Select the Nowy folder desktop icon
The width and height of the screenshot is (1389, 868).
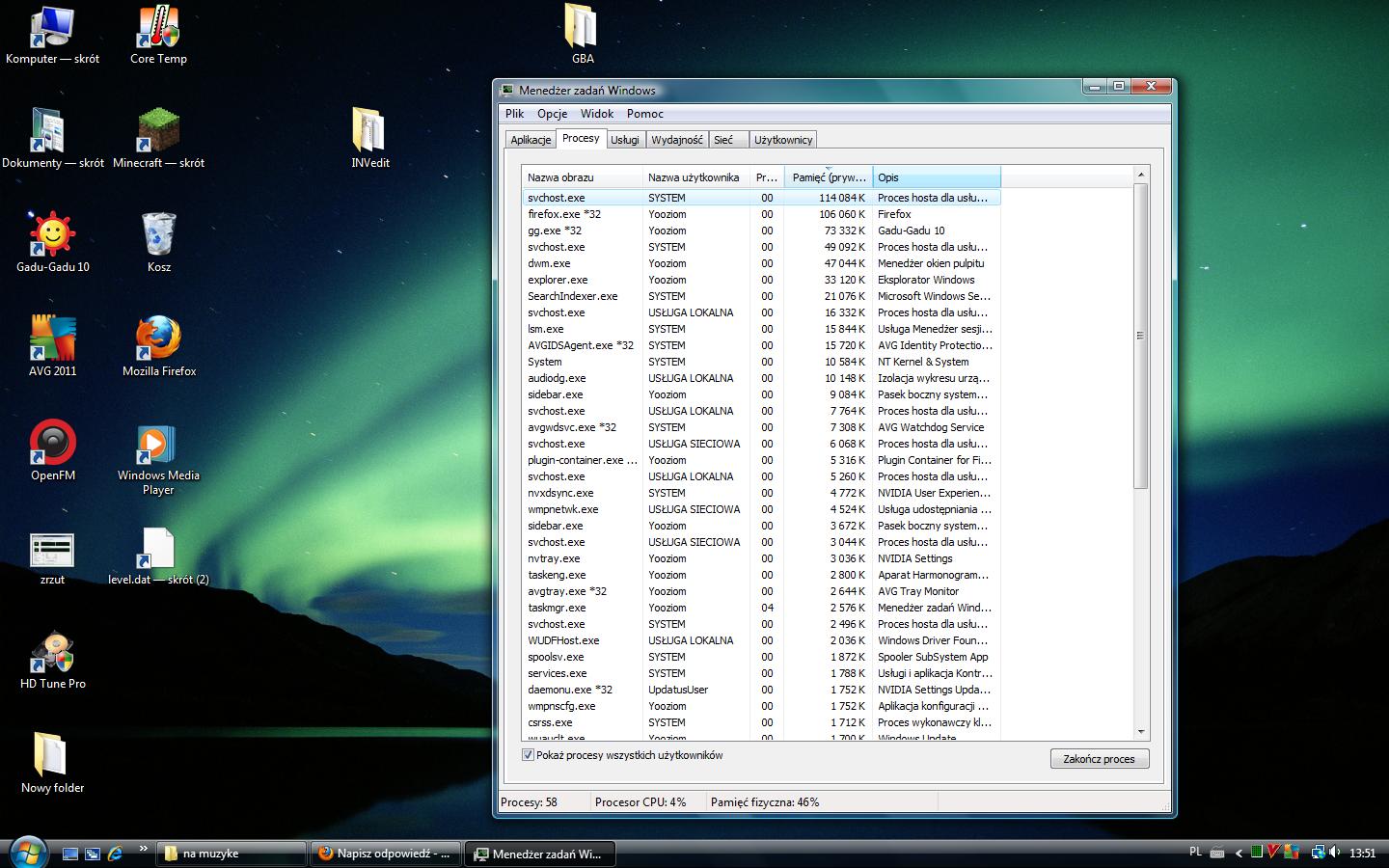click(53, 764)
